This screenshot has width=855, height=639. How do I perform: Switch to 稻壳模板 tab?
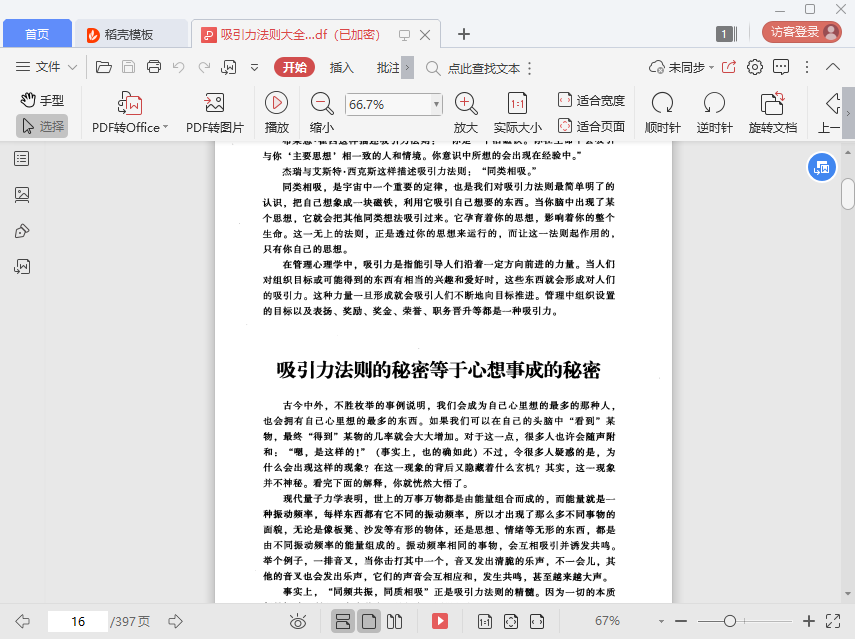click(131, 34)
